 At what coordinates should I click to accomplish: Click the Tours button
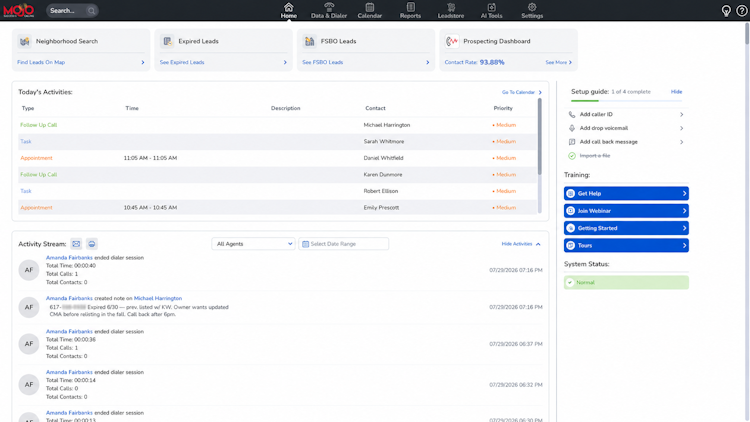tap(626, 245)
